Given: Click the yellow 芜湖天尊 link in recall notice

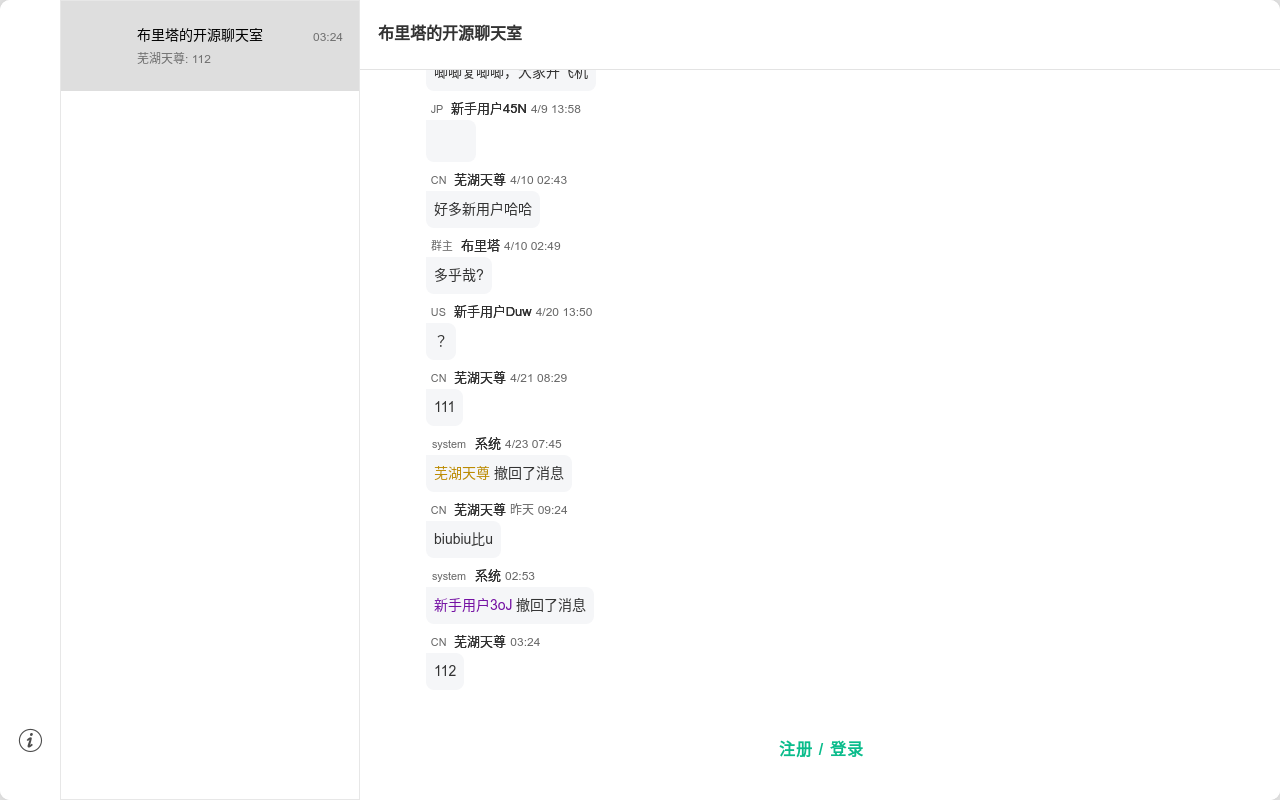Looking at the screenshot, I should (x=462, y=473).
